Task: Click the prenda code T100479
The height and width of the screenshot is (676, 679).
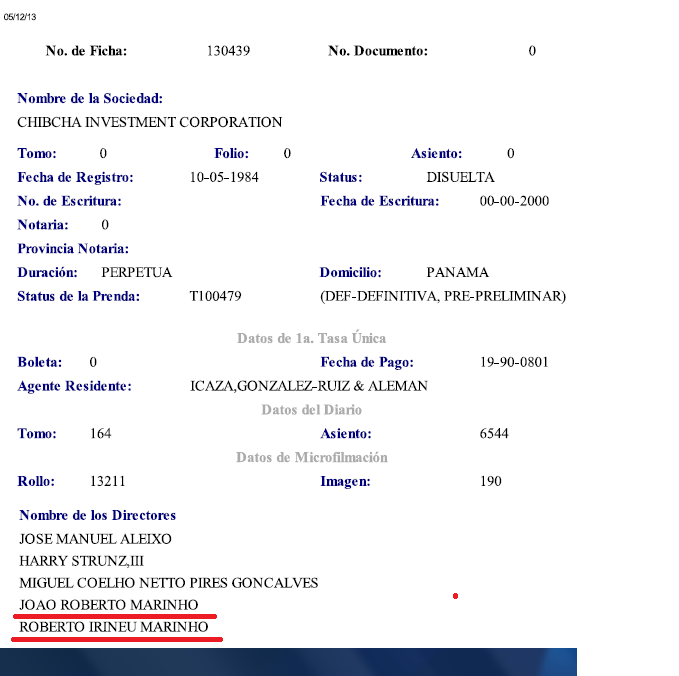Action: click(216, 296)
